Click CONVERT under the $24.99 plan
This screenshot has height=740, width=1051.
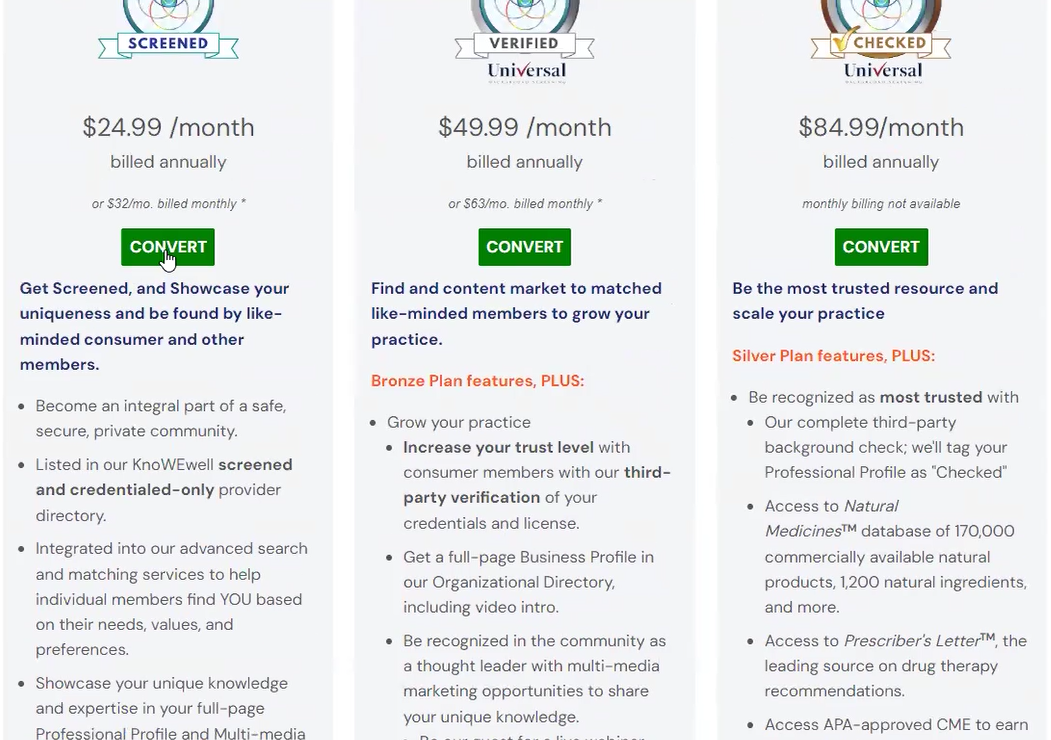click(168, 247)
